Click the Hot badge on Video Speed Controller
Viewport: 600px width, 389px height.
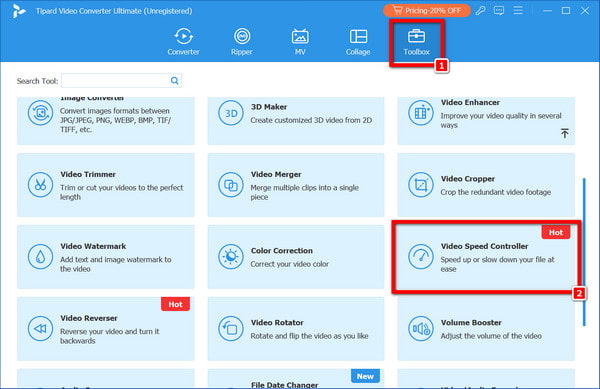[x=556, y=233]
